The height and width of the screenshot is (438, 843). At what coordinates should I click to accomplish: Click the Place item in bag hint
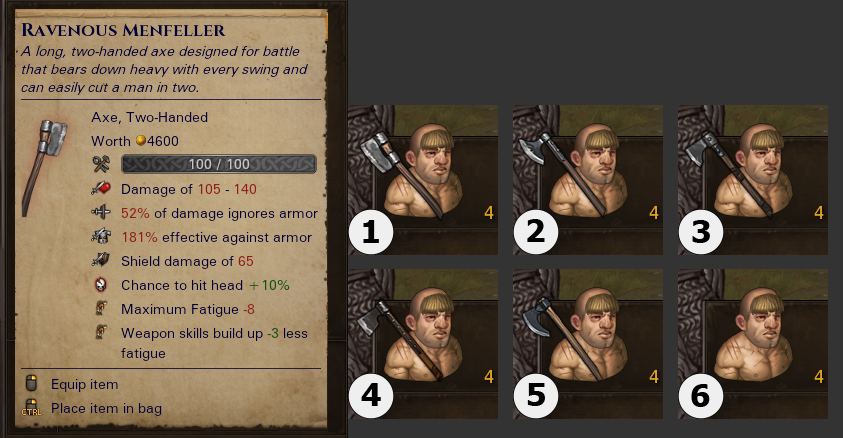[92, 408]
